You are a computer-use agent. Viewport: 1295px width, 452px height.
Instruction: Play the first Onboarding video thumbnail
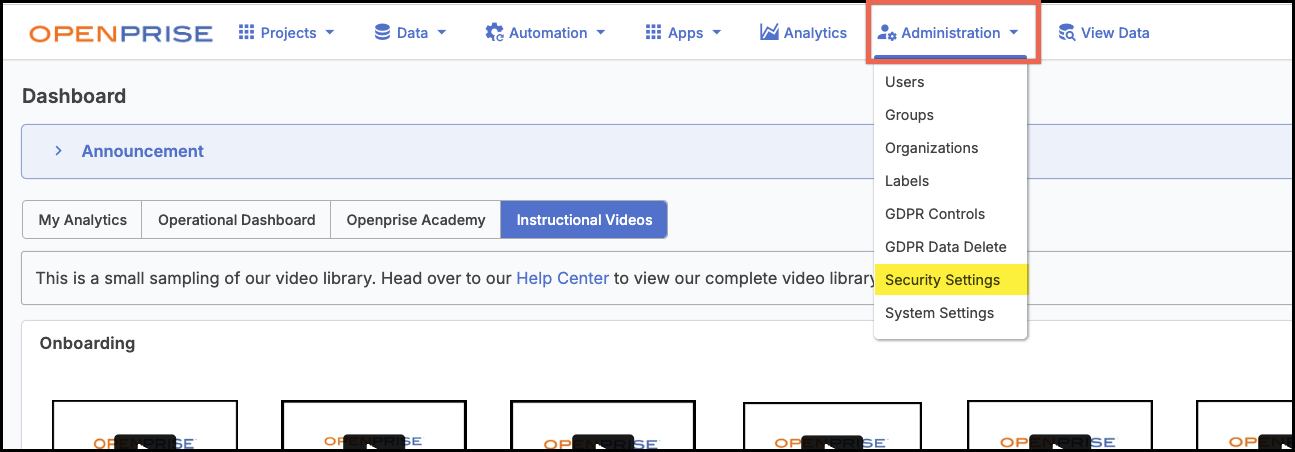point(145,426)
